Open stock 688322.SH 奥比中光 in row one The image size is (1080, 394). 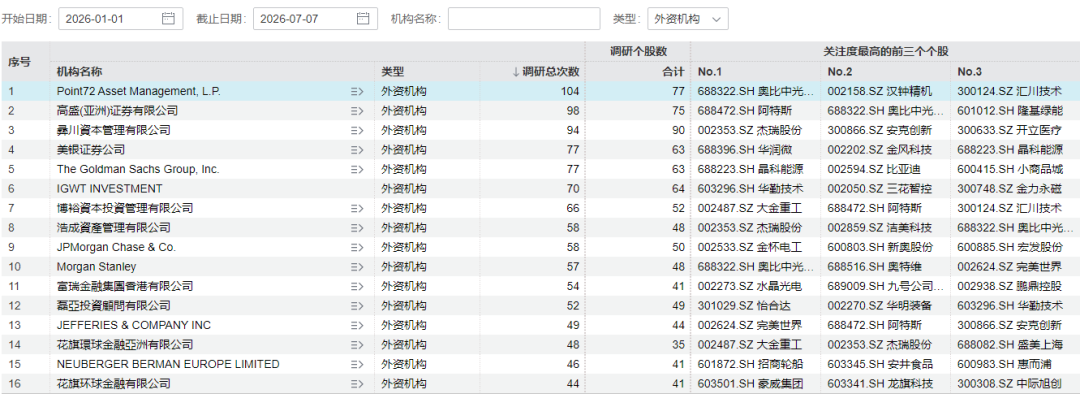click(755, 91)
